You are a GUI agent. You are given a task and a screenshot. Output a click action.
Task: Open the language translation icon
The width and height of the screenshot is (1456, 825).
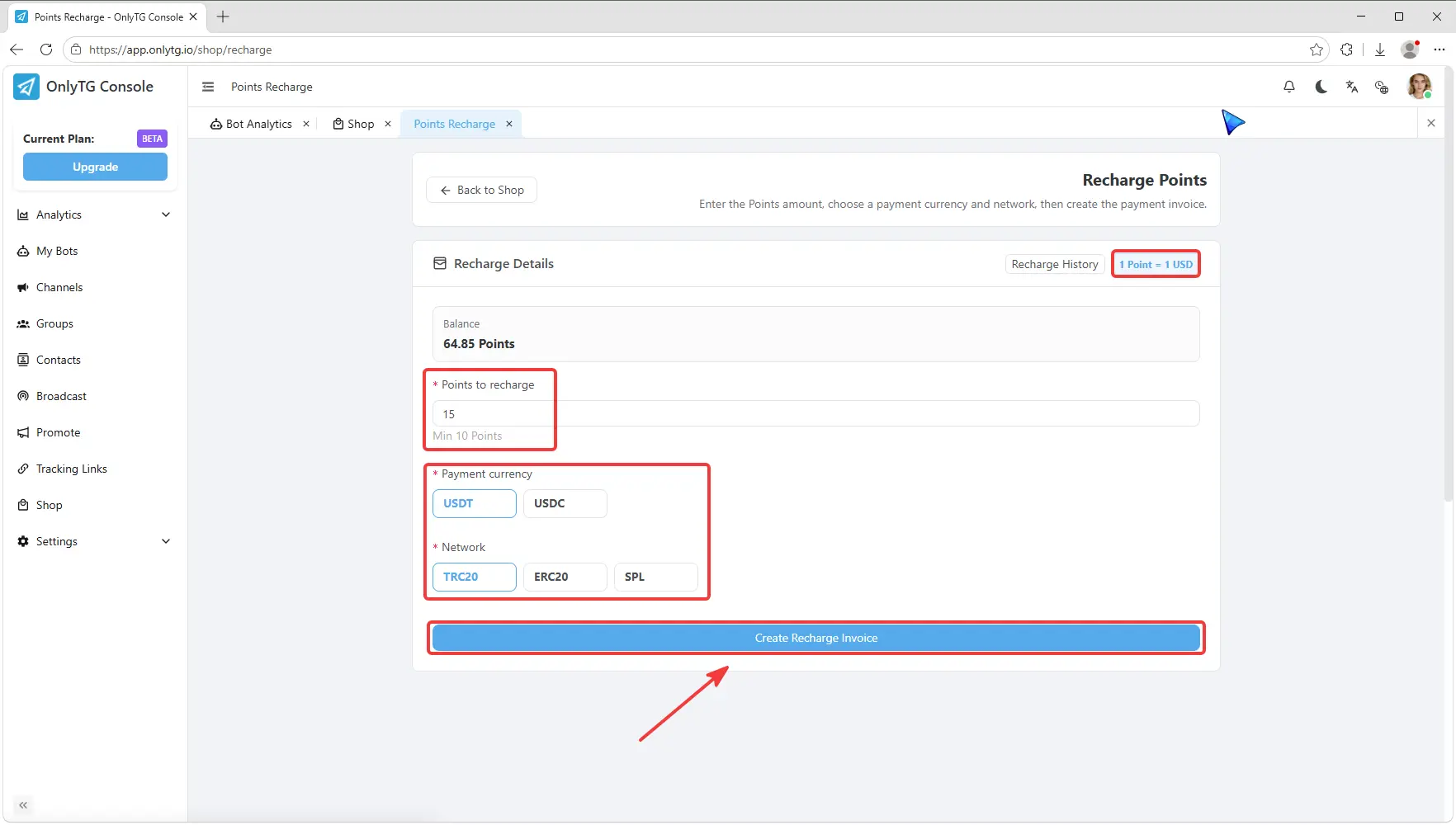1352,87
